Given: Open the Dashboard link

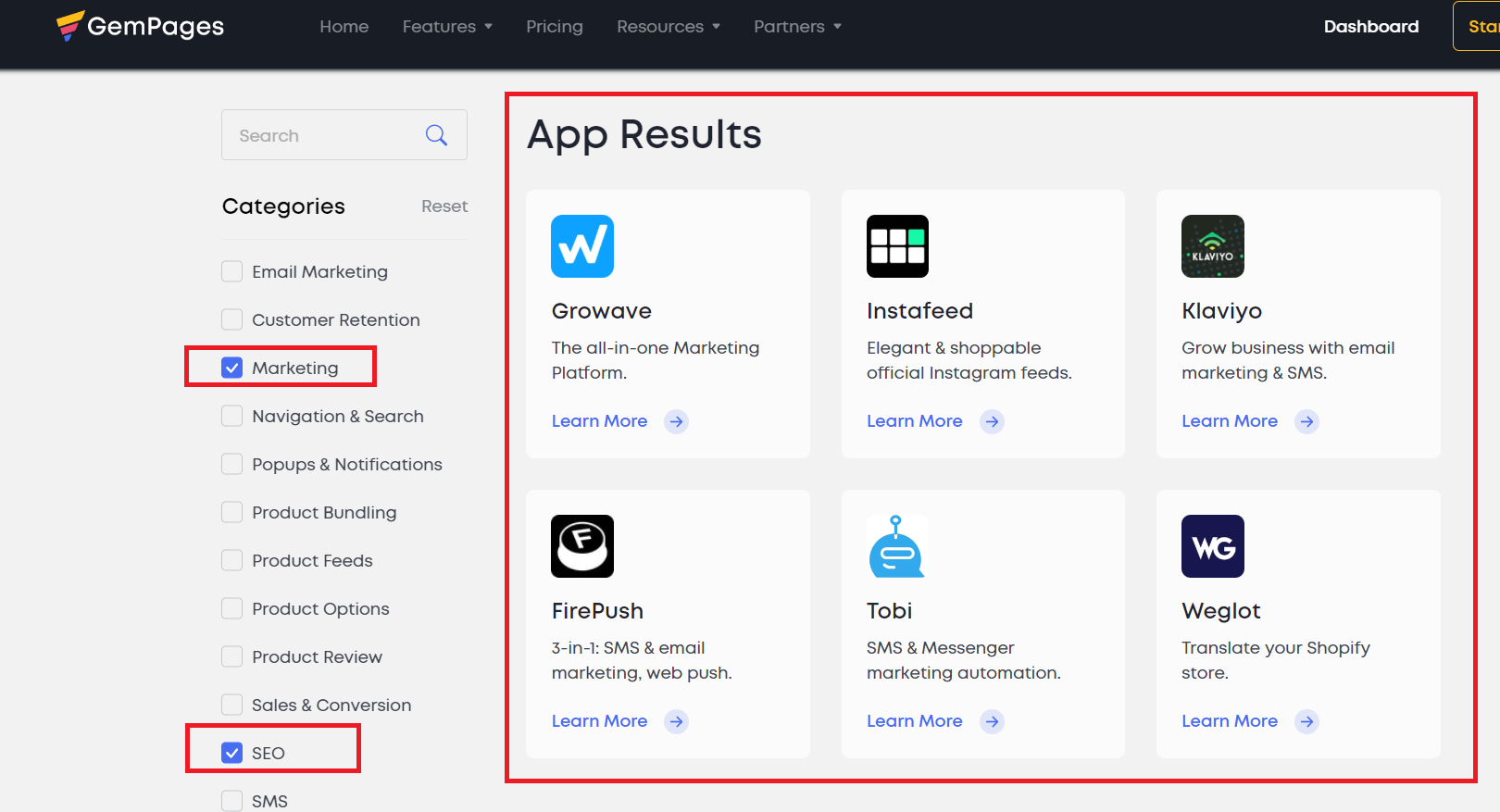Looking at the screenshot, I should click(1371, 27).
